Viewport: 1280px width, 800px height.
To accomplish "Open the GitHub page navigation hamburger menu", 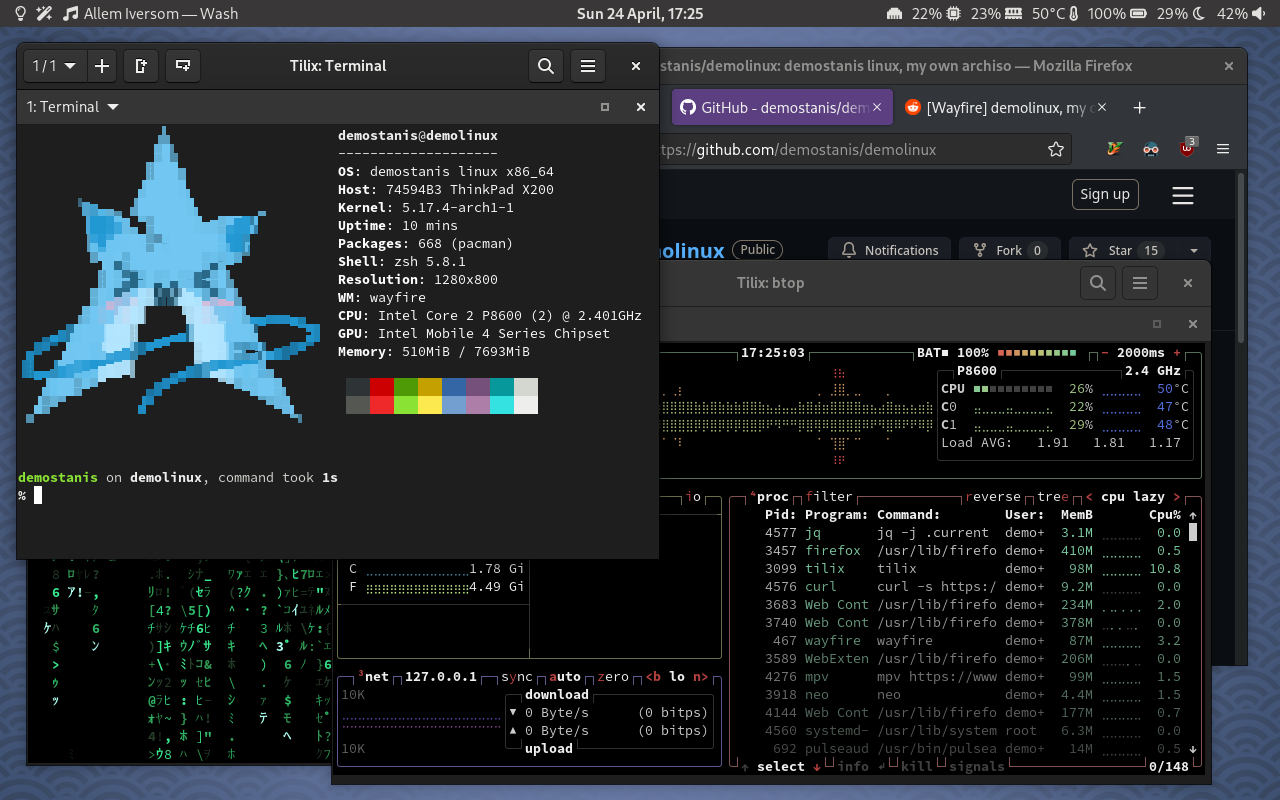I will (1183, 195).
